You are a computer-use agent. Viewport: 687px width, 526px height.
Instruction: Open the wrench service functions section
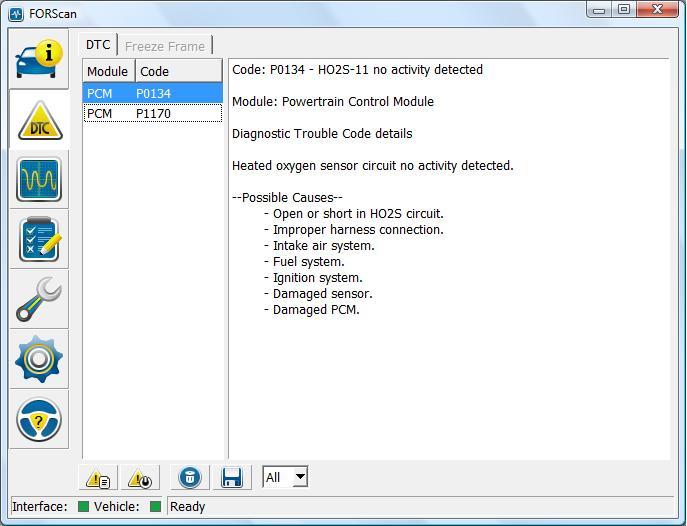[x=39, y=299]
